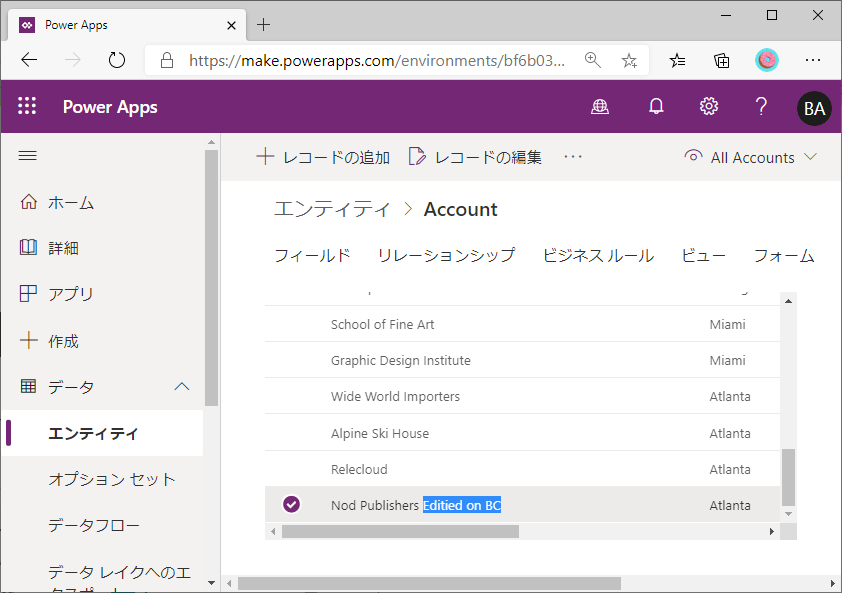Select エンティティ in the sidebar
Viewport: 842px width, 593px height.
point(102,433)
